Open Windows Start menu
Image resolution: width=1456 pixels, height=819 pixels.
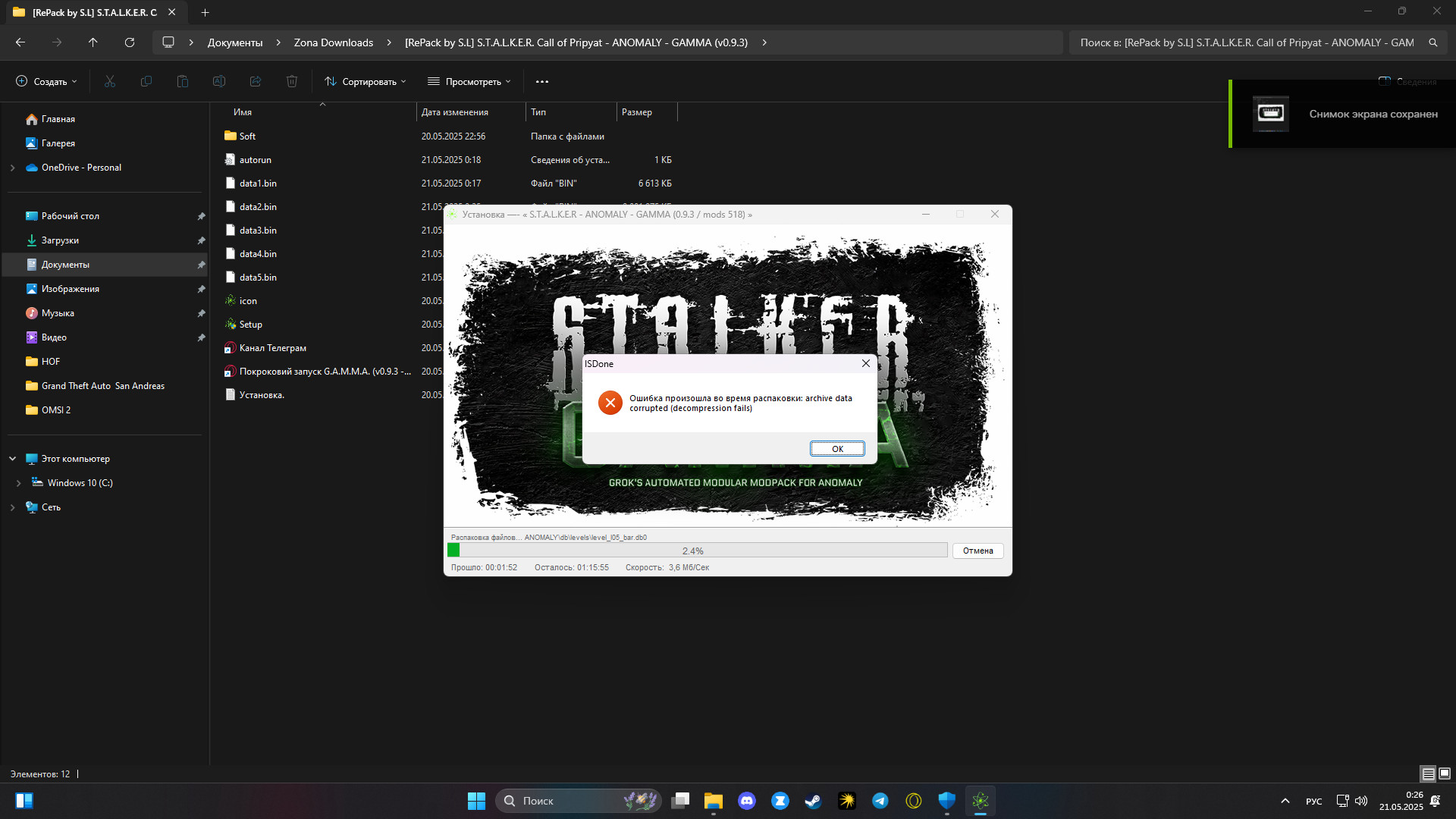click(x=476, y=801)
